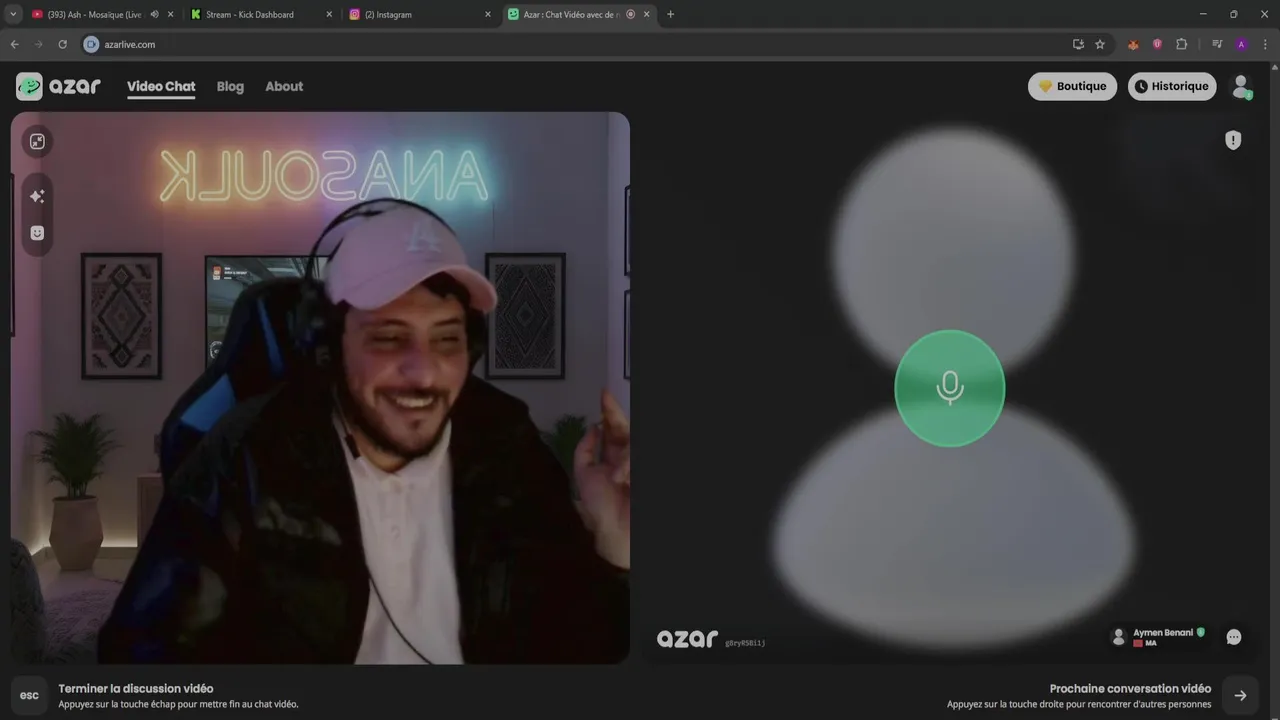
Task: Click the MA country flag label
Action: pyautogui.click(x=1145, y=643)
